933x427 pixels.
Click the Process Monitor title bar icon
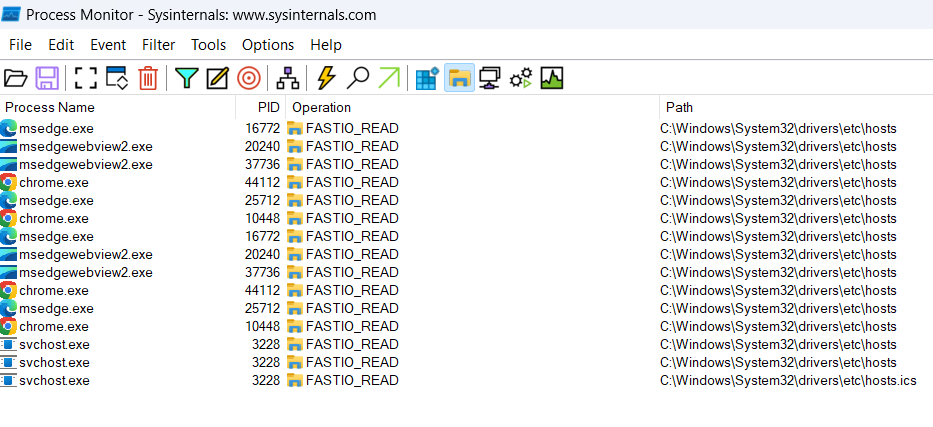(x=11, y=14)
